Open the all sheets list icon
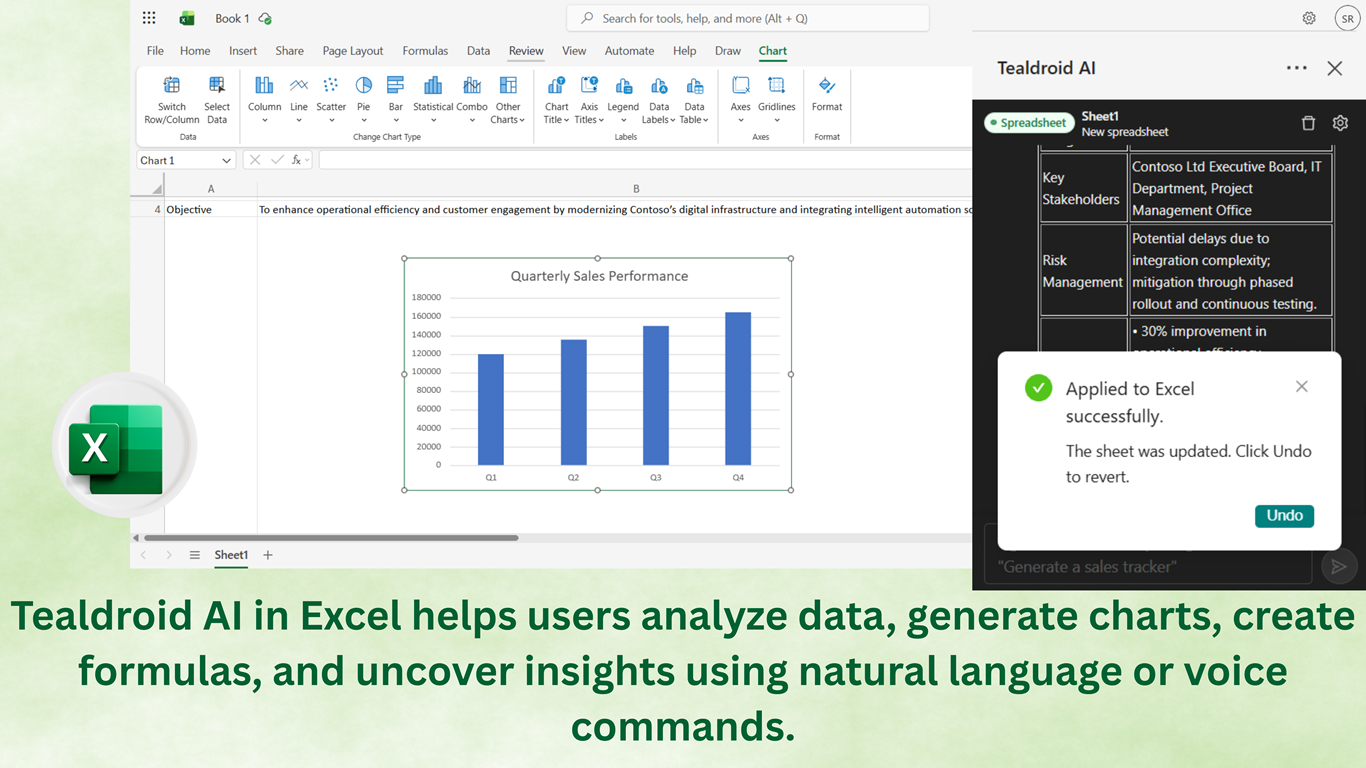The width and height of the screenshot is (1366, 768). point(195,555)
